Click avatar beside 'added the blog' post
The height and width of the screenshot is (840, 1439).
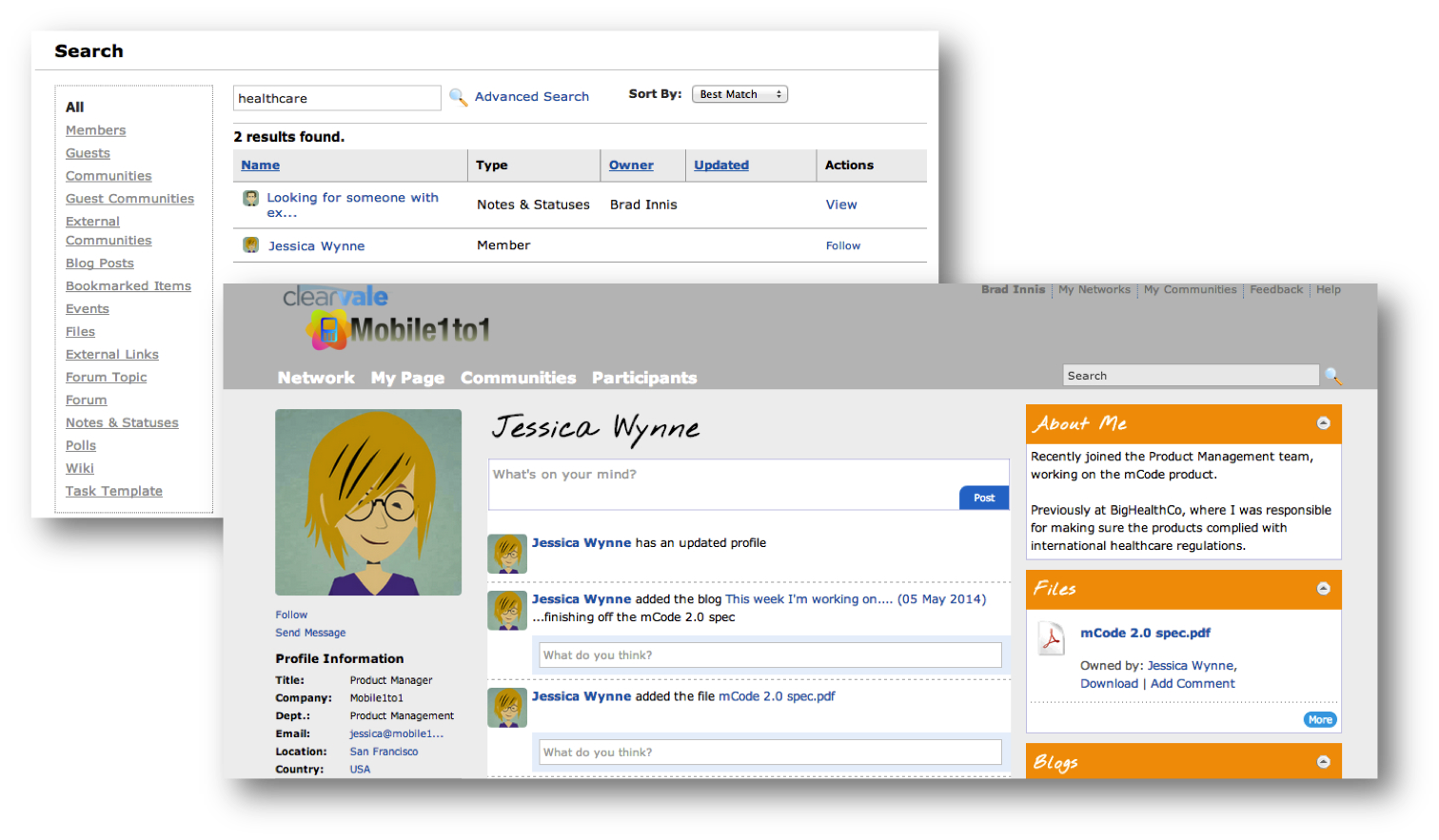click(507, 611)
